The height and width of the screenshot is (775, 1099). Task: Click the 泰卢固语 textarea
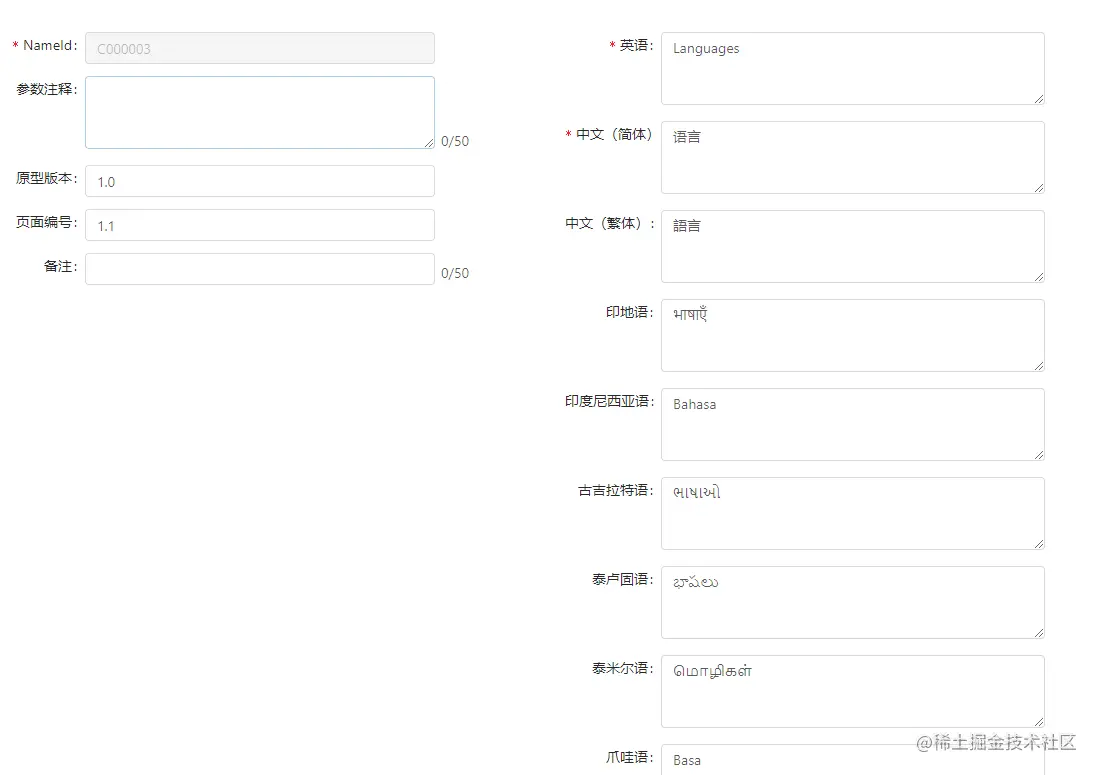click(x=852, y=602)
